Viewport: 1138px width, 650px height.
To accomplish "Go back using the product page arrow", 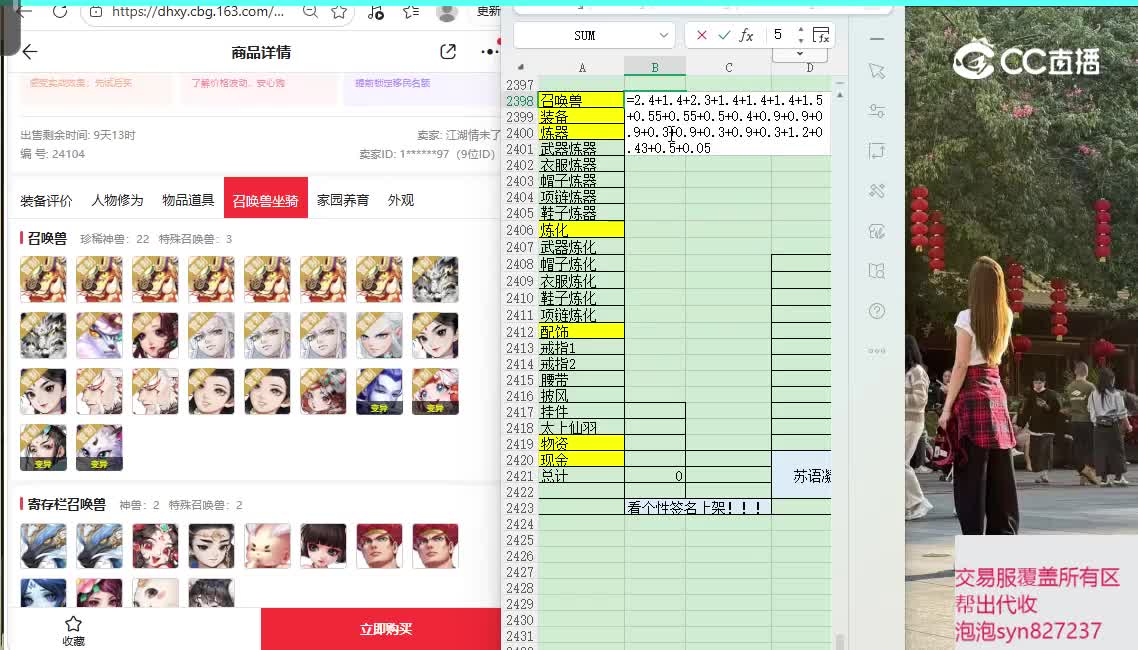I will [x=30, y=52].
